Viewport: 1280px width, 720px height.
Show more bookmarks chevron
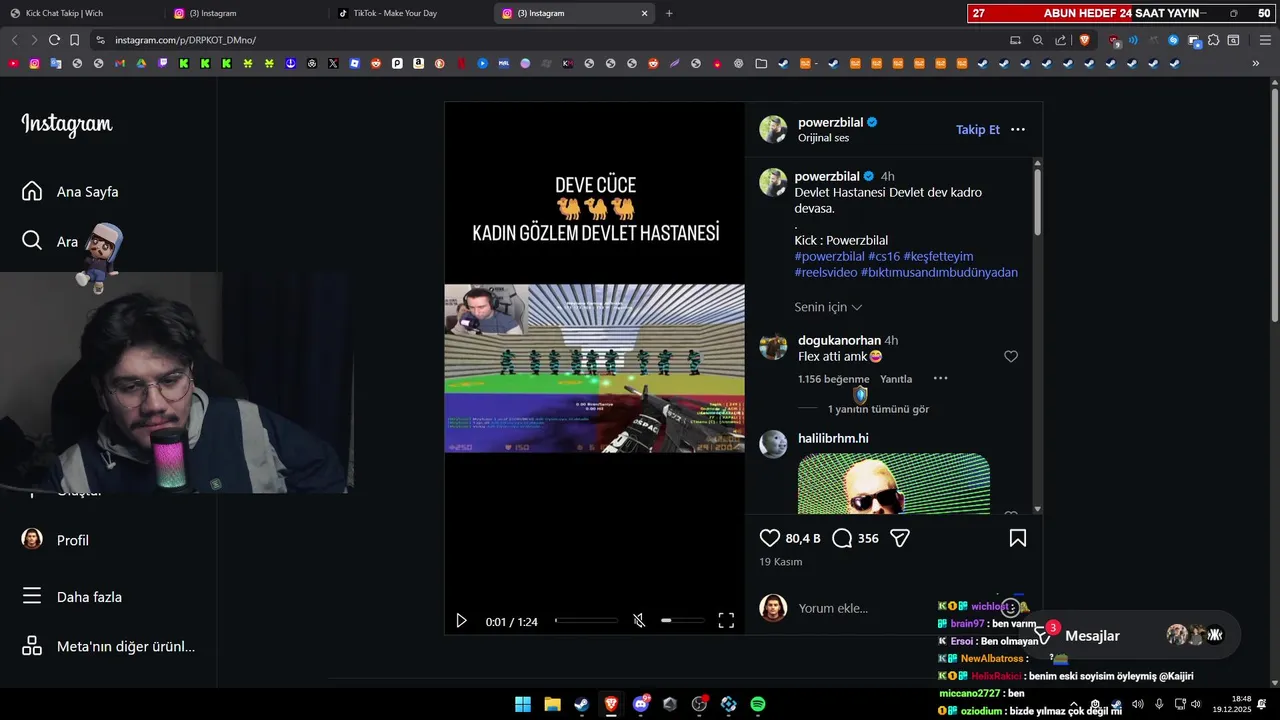(1256, 63)
